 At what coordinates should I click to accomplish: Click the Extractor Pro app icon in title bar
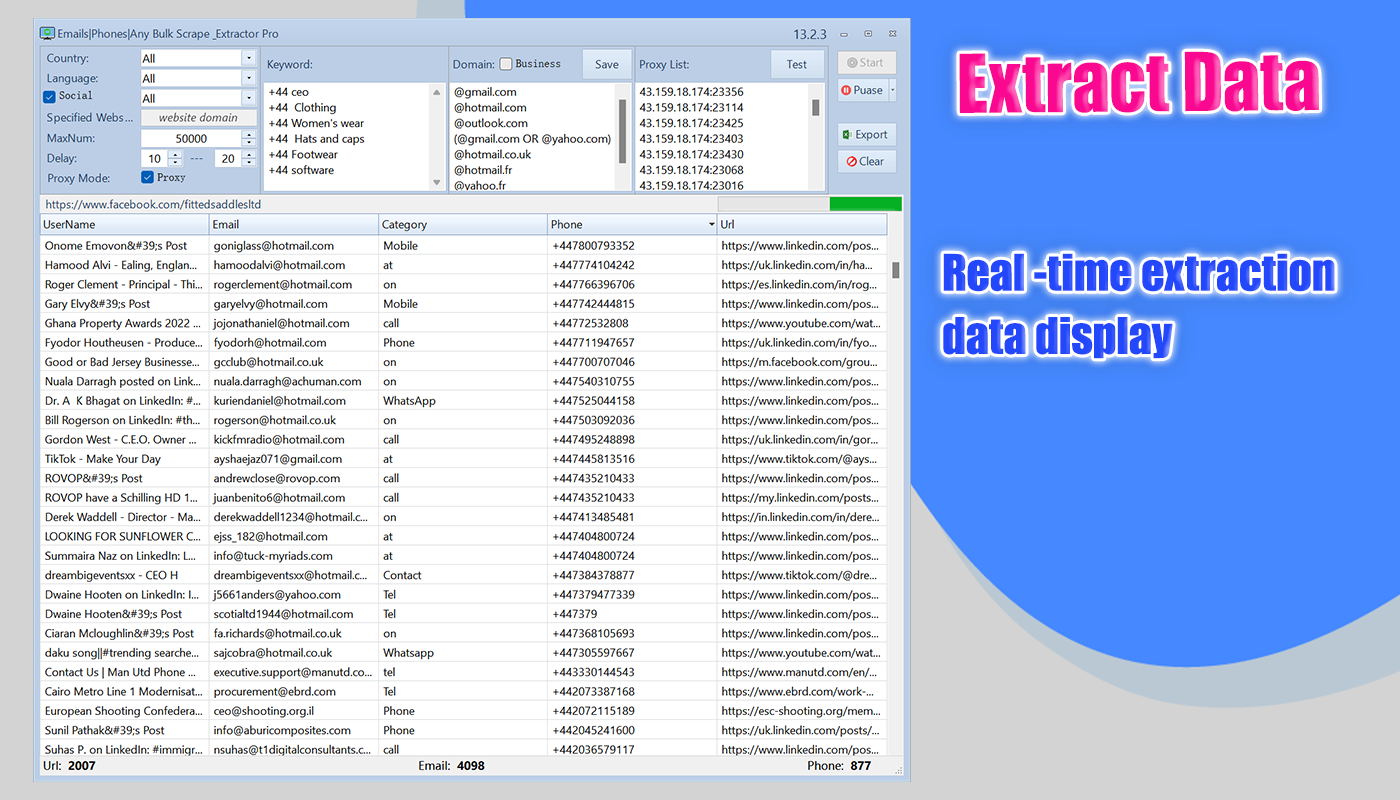pyautogui.click(x=47, y=33)
